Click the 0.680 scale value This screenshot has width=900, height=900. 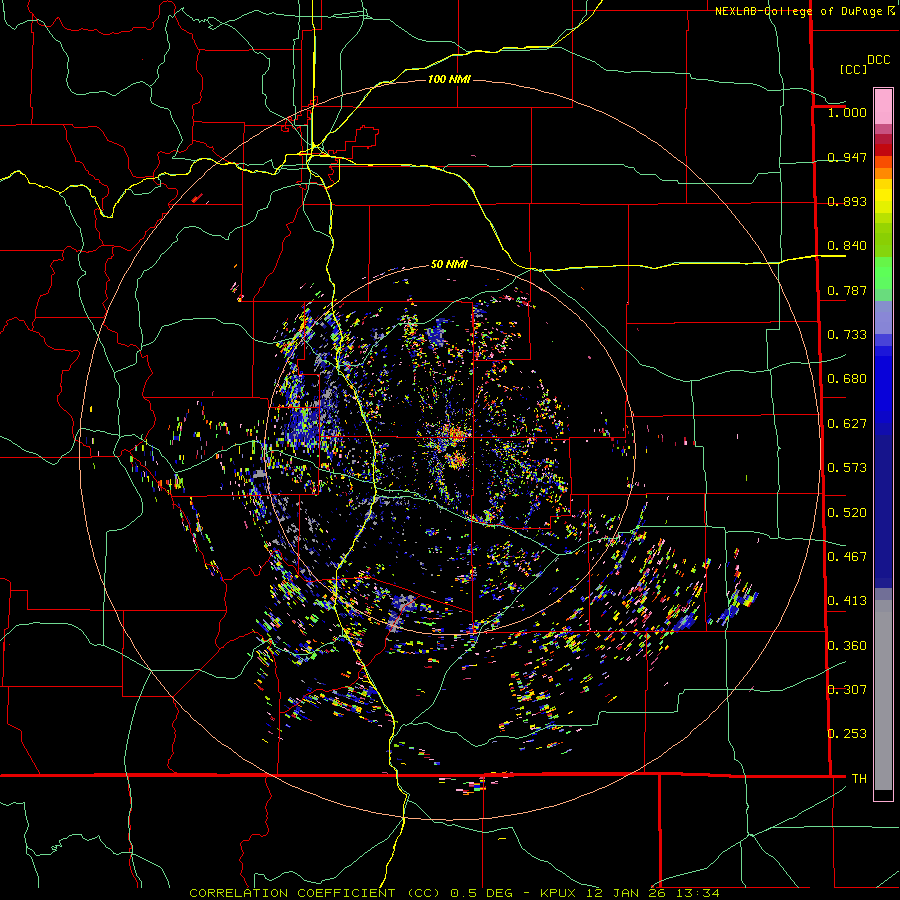(847, 379)
